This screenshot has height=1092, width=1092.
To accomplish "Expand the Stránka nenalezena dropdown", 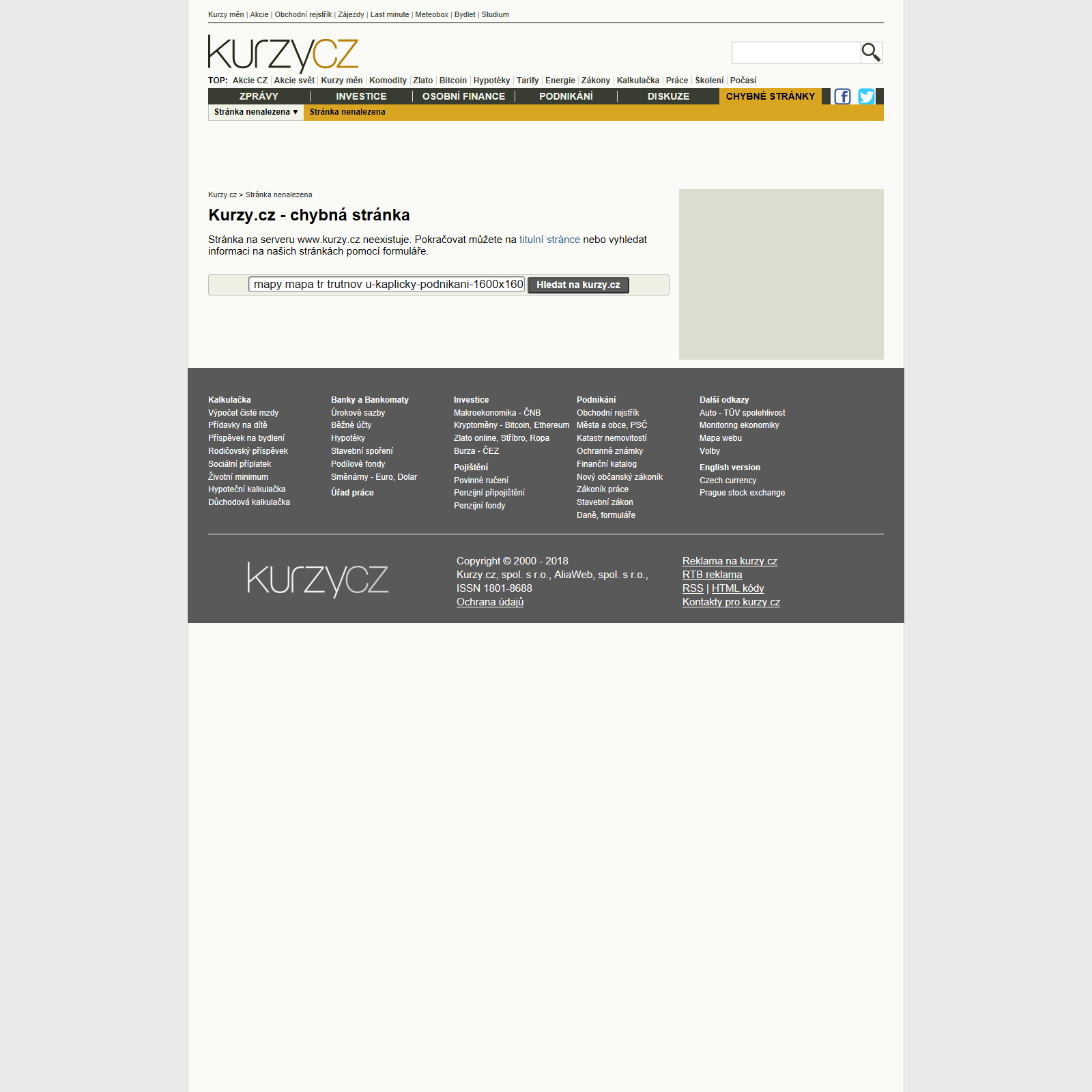I will point(256,112).
